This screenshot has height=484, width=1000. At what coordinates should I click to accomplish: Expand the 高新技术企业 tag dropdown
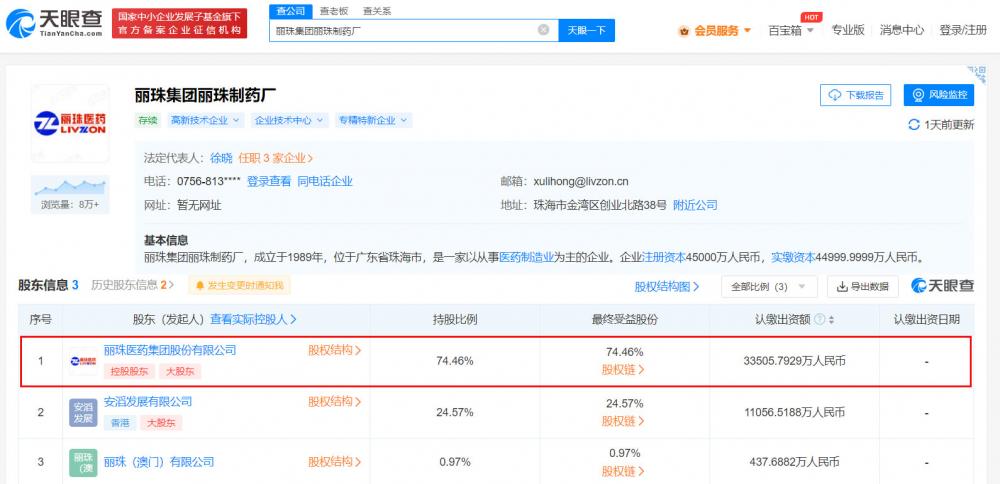coord(205,120)
